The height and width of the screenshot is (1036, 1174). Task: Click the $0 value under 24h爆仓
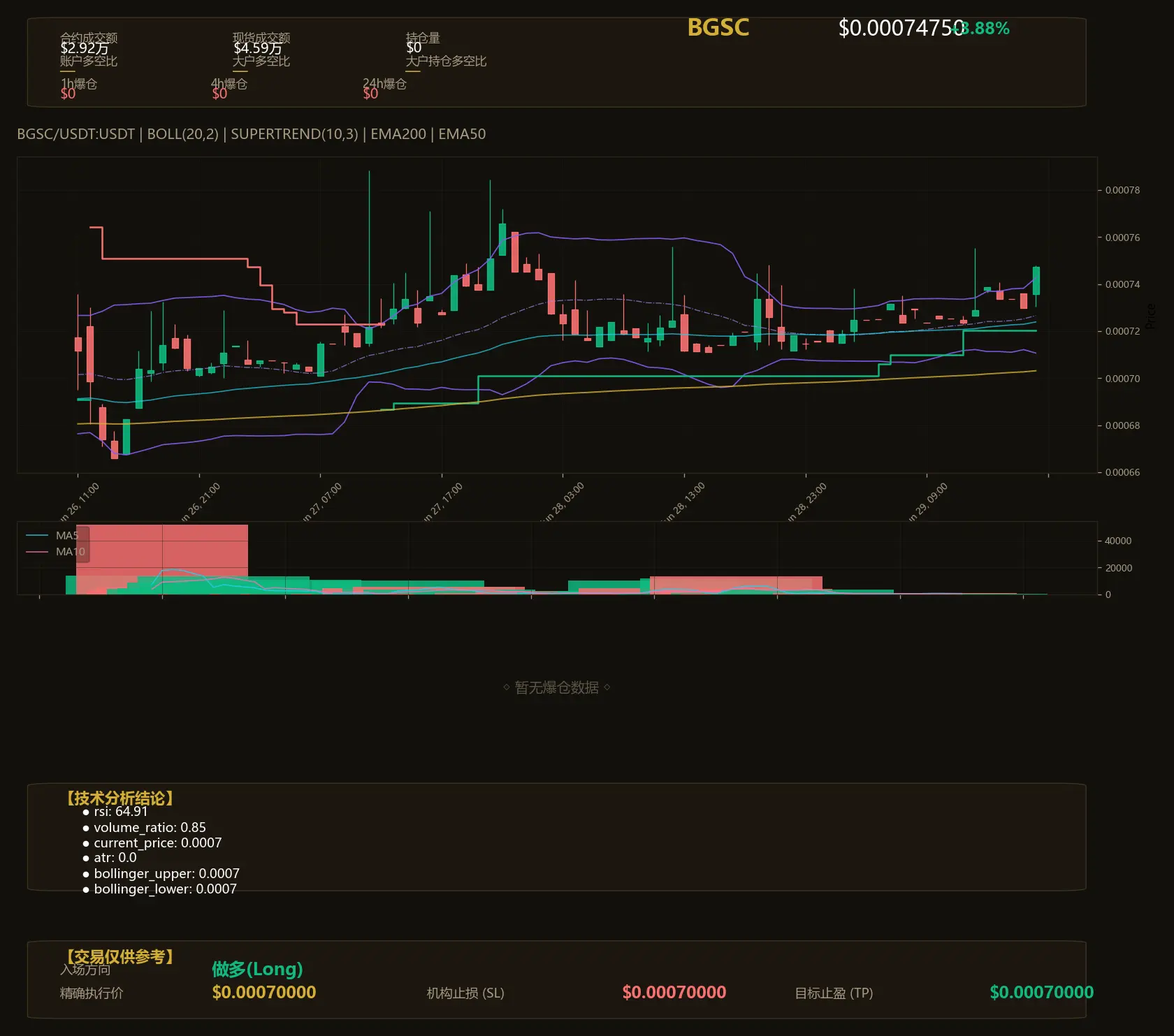[x=370, y=94]
